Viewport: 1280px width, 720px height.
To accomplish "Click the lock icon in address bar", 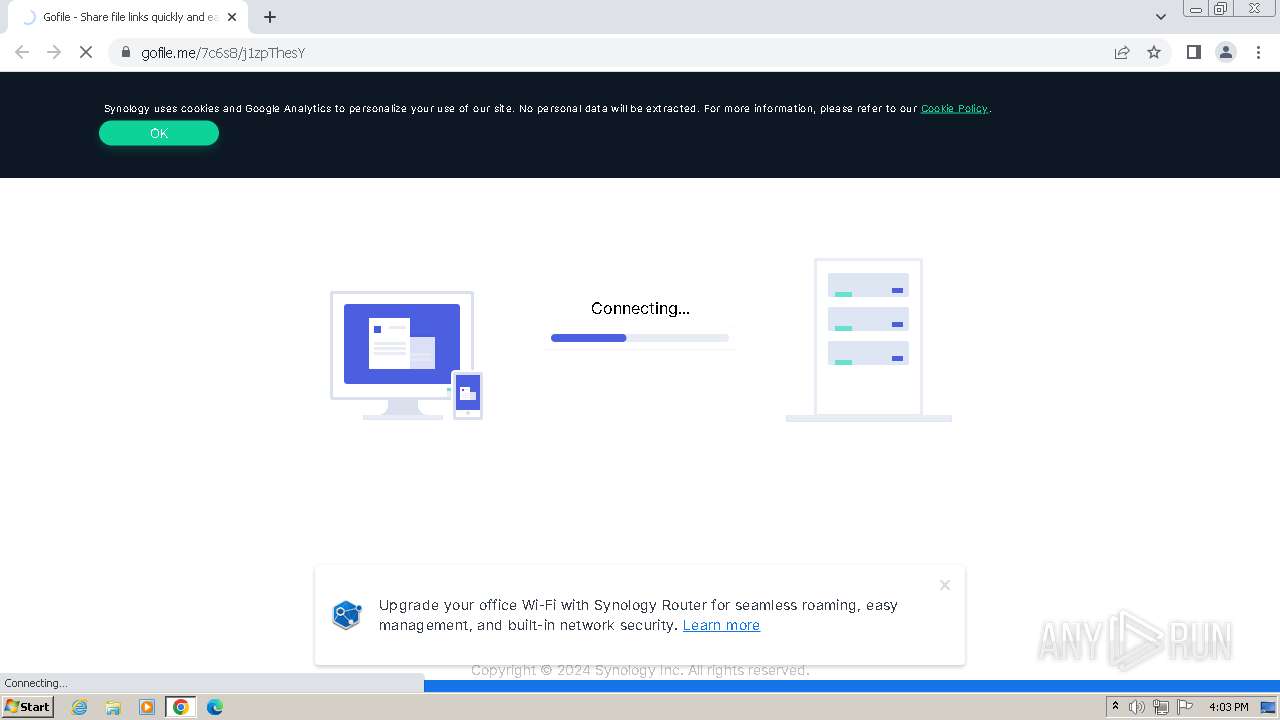I will 126,52.
